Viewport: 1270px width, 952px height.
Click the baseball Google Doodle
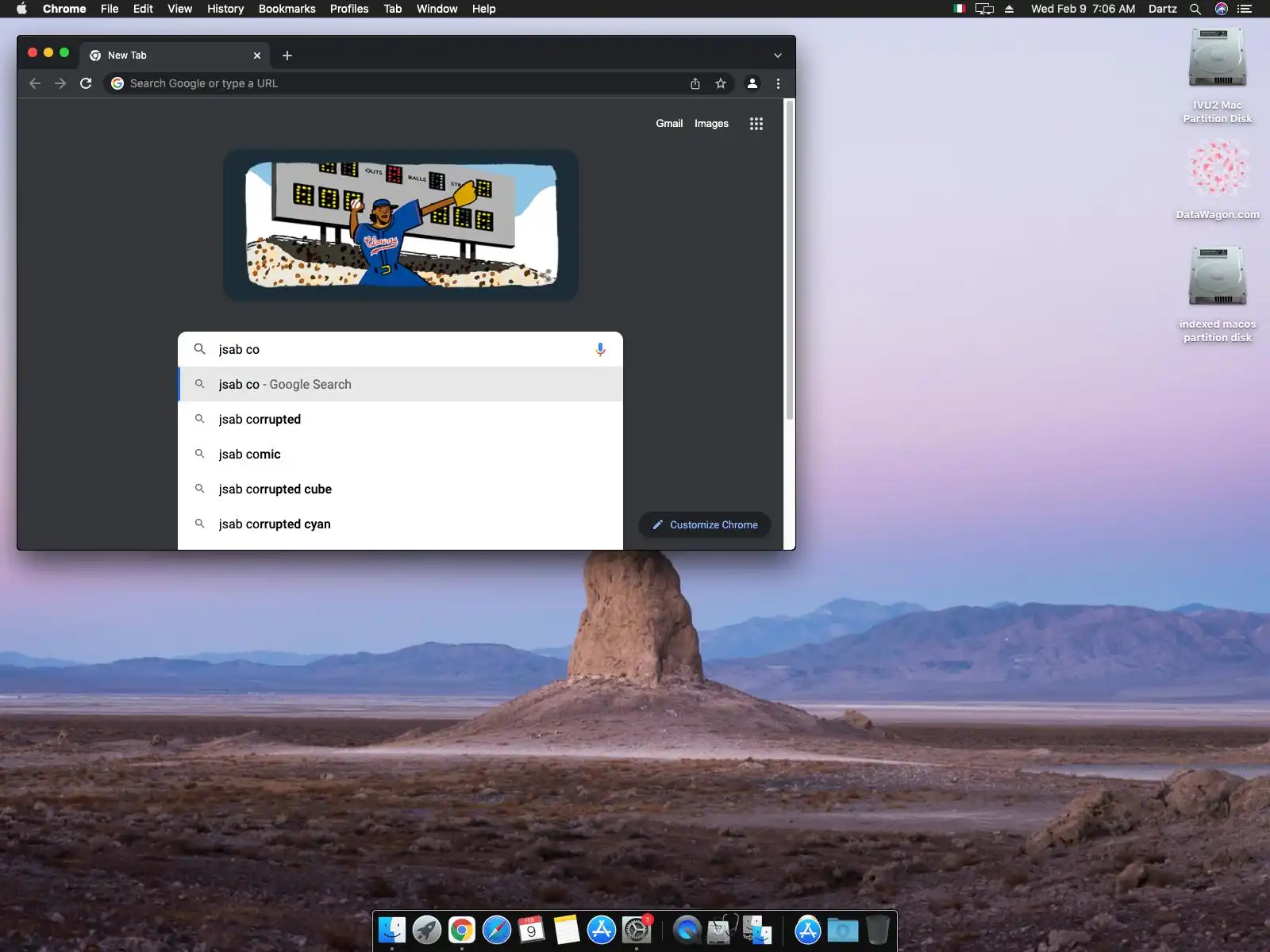pyautogui.click(x=401, y=225)
